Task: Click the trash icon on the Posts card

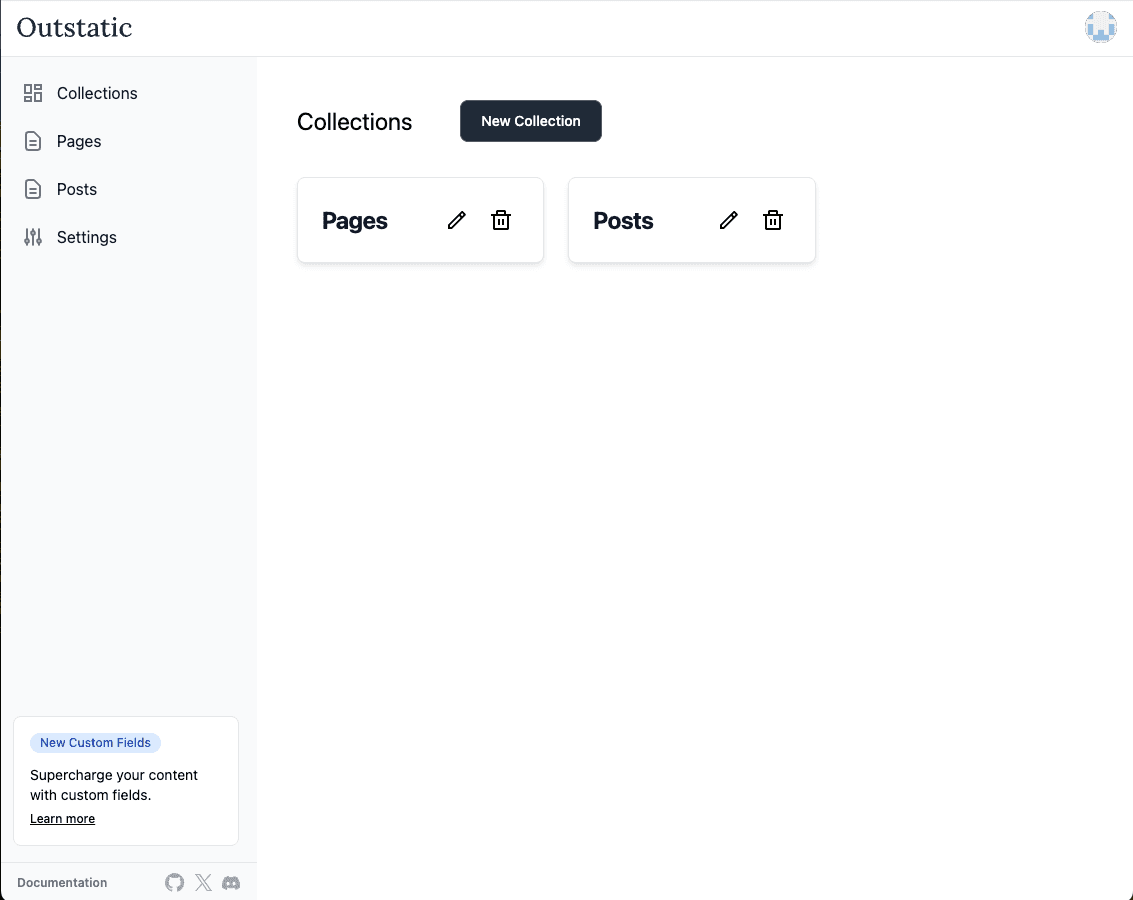Action: pos(773,221)
